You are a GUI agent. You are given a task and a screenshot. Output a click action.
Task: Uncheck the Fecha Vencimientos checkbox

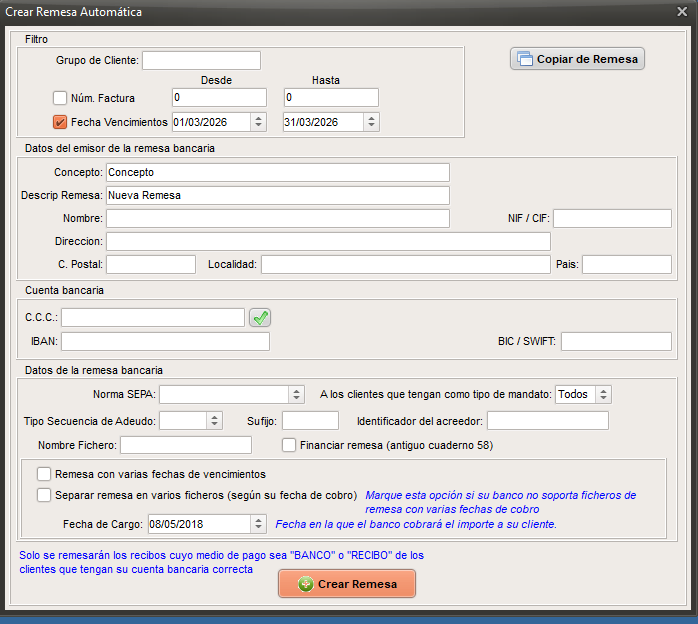60,122
